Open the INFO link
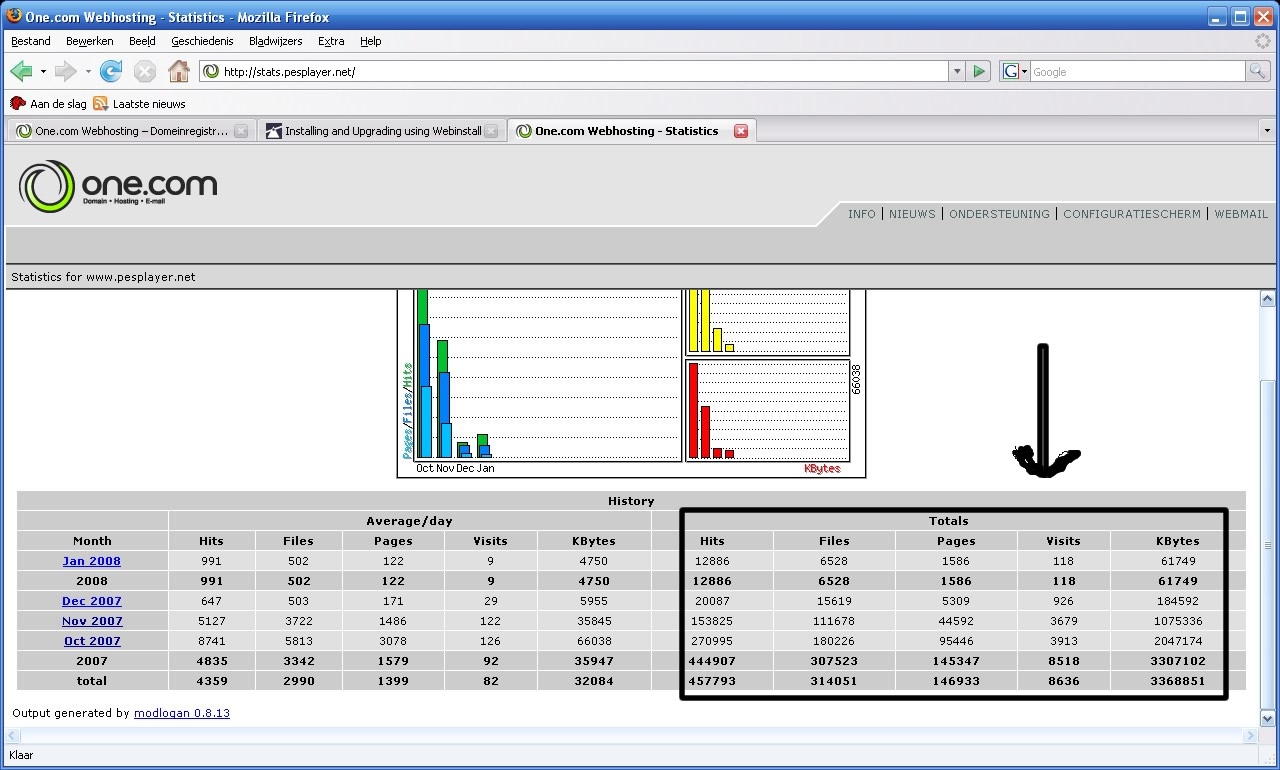The width and height of the screenshot is (1280, 770). tap(862, 214)
